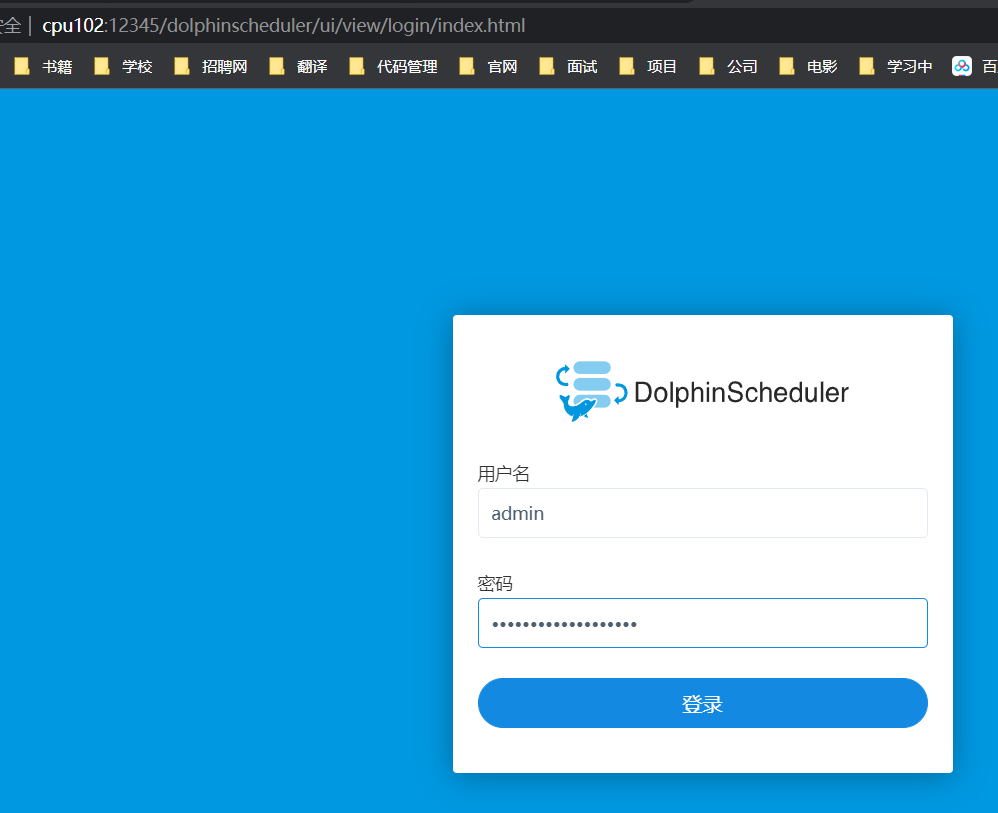Open the 项目 bookmark folder
Viewport: 998px width, 813px height.
click(648, 66)
